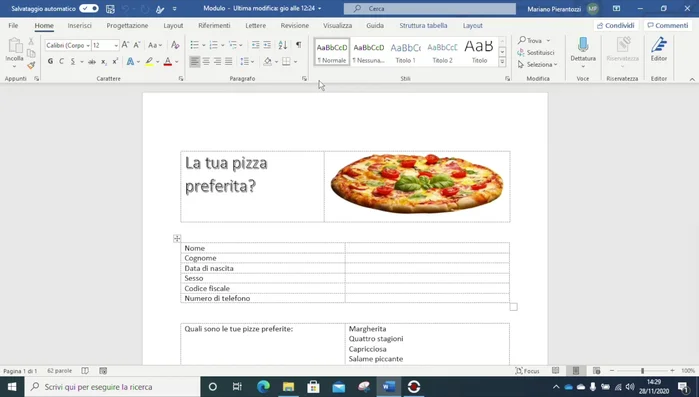The width and height of the screenshot is (699, 397).
Task: Switch to Read Mode view
Action: coord(555,371)
